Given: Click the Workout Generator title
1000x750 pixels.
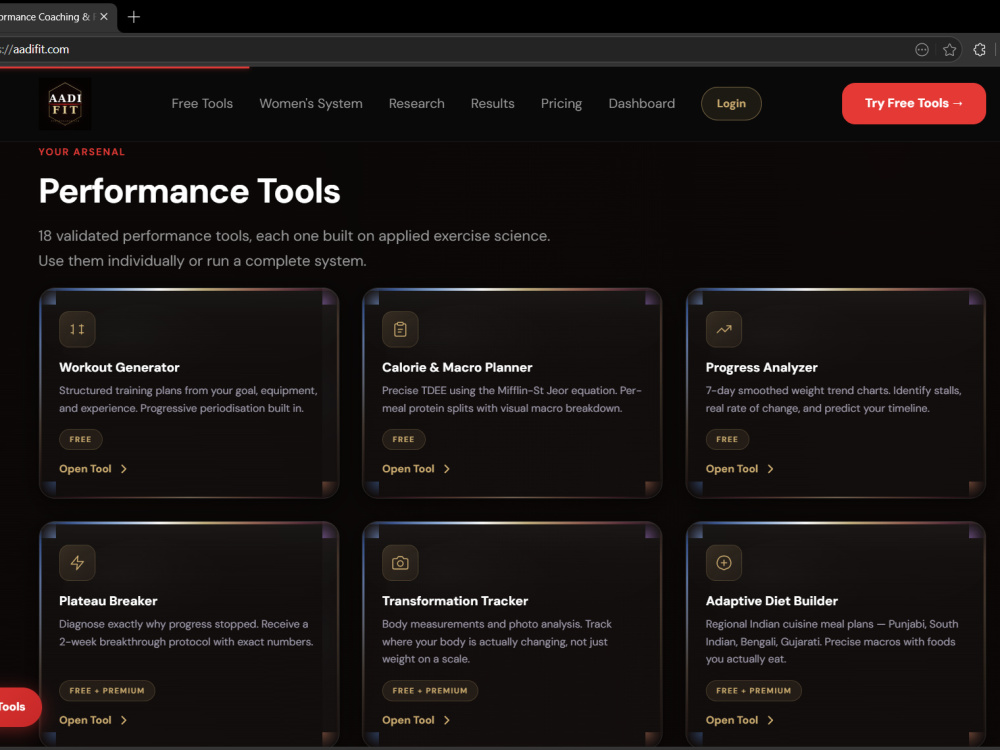Looking at the screenshot, I should coord(119,367).
